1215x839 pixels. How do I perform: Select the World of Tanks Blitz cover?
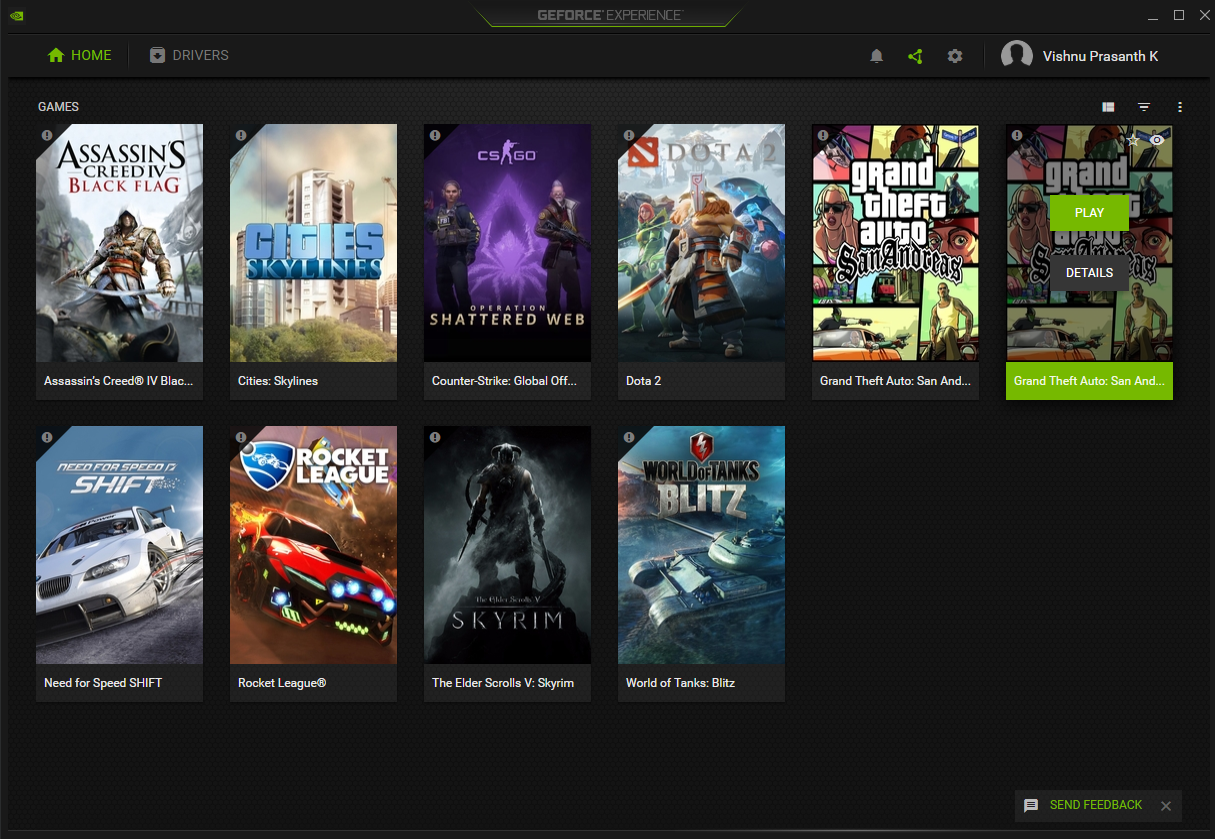pos(701,545)
